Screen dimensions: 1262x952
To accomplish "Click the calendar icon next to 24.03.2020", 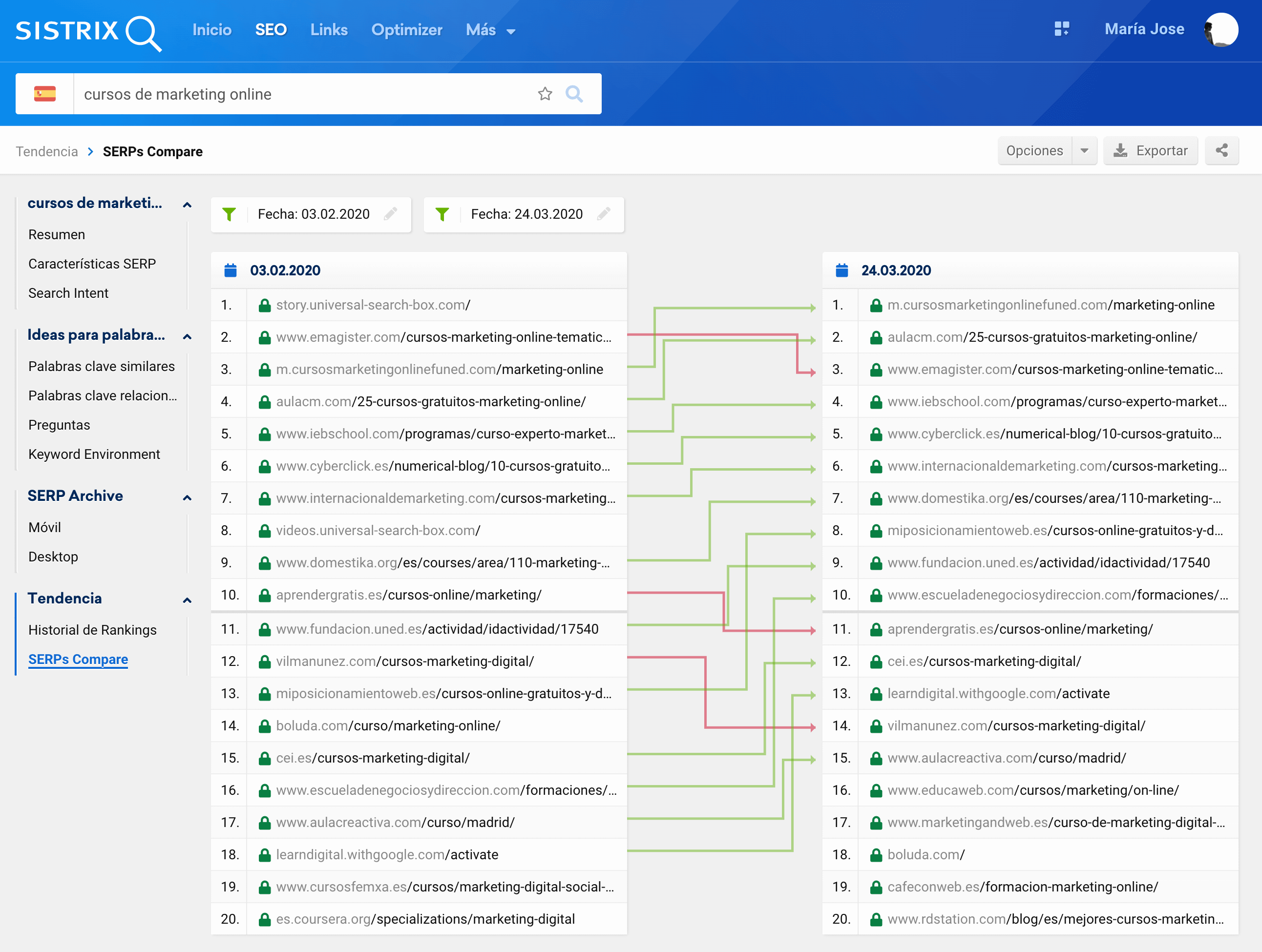I will [x=841, y=270].
